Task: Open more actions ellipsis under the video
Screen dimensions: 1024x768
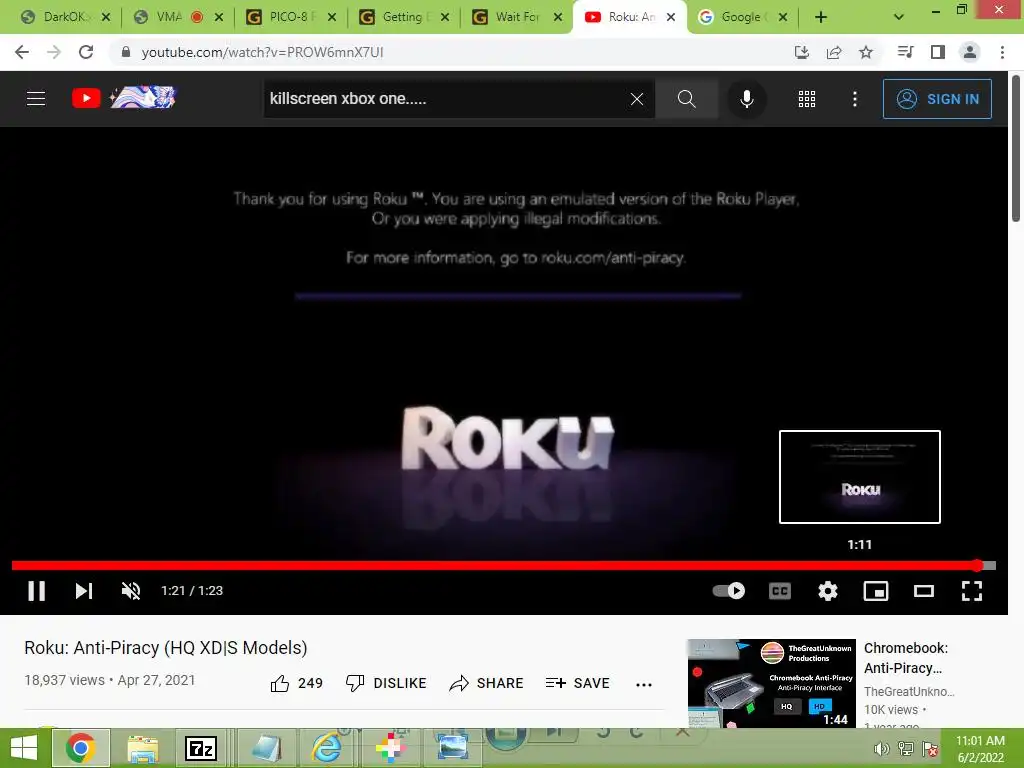Action: point(644,684)
